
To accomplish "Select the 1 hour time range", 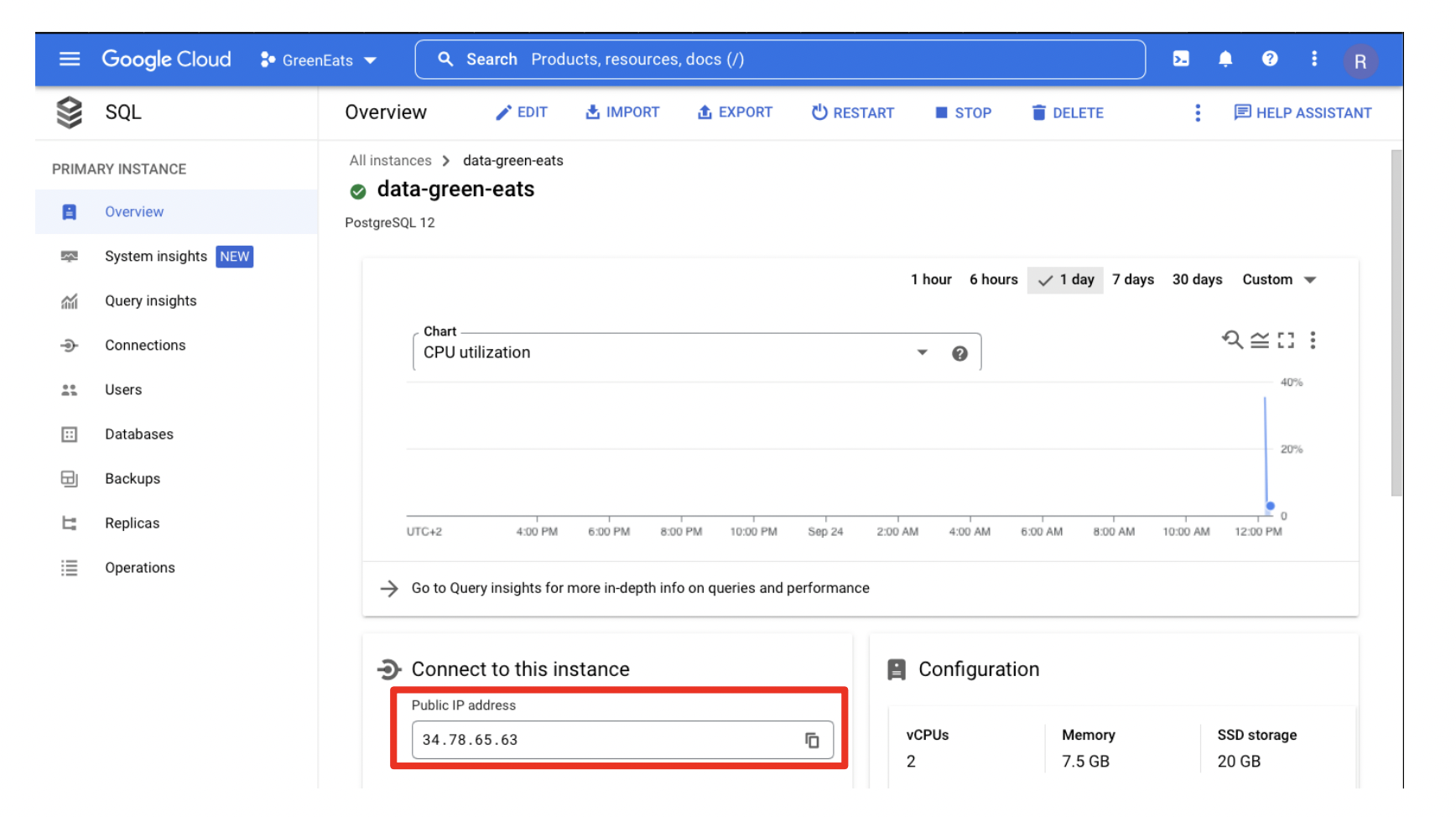I will pyautogui.click(x=931, y=279).
